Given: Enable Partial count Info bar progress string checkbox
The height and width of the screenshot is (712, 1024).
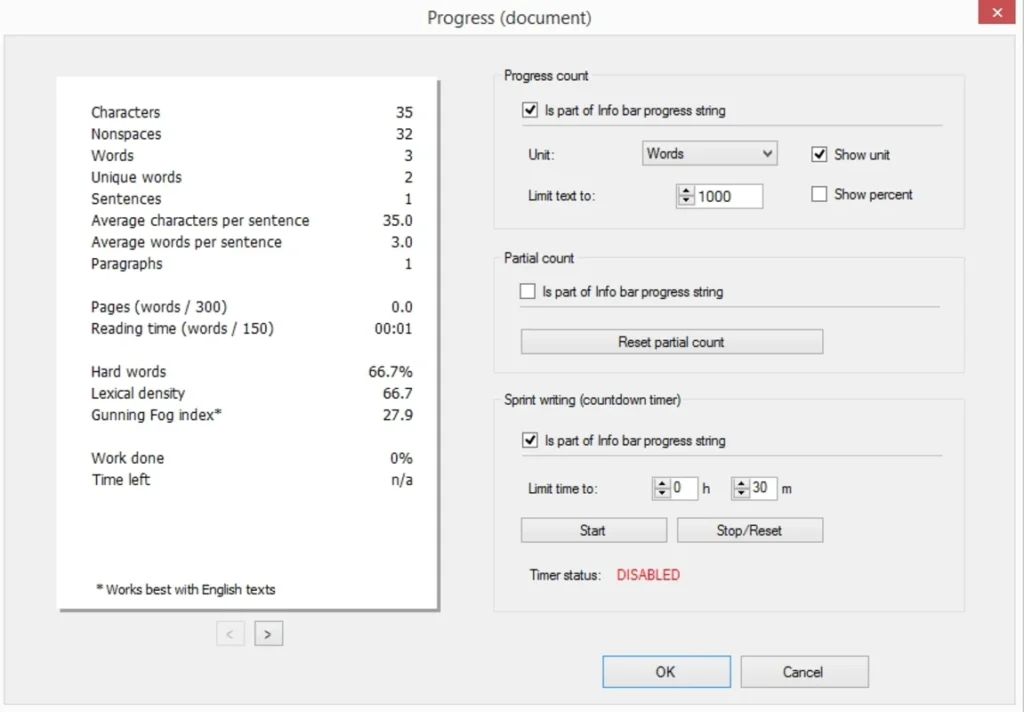Looking at the screenshot, I should 527,291.
